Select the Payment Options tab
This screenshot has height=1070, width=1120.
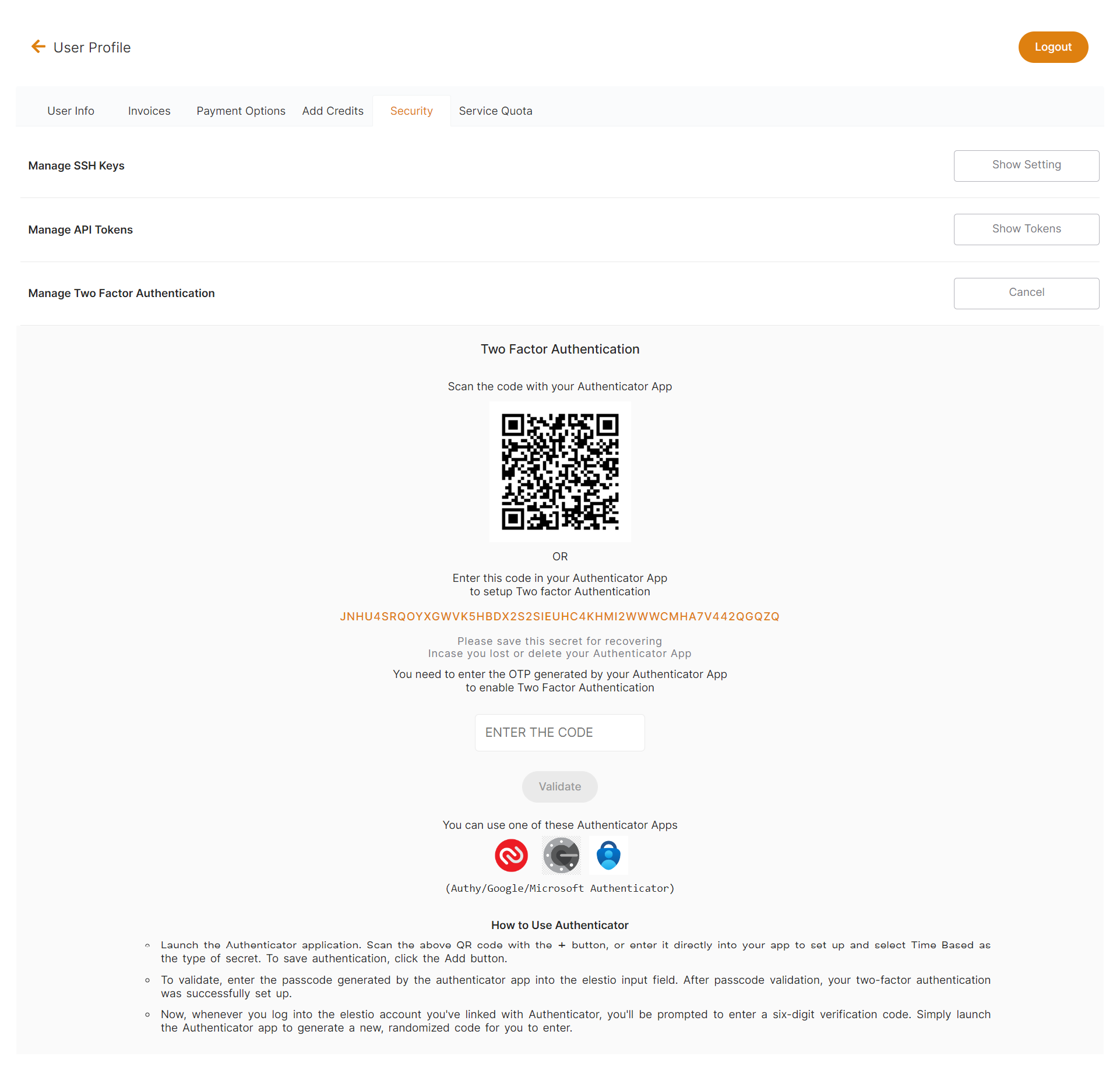239,111
